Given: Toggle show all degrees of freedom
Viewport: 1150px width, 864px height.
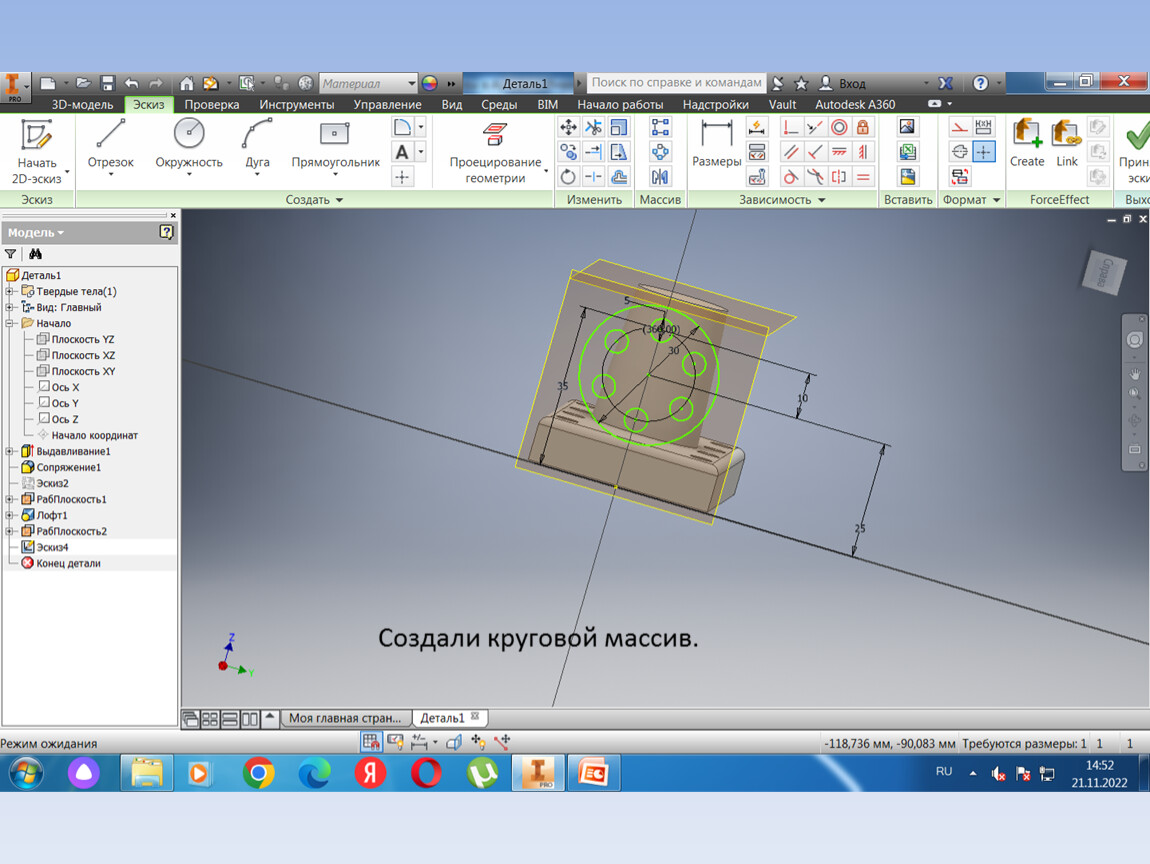Looking at the screenshot, I should (x=478, y=742).
